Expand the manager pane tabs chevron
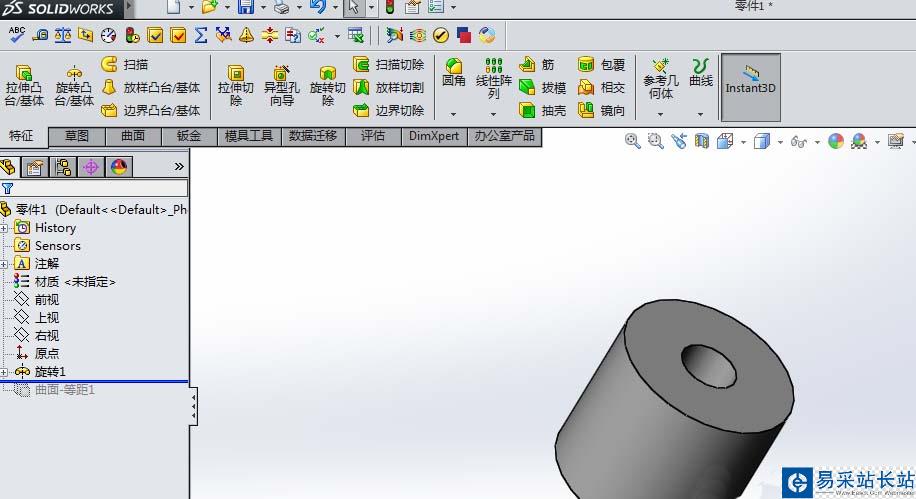 point(179,167)
